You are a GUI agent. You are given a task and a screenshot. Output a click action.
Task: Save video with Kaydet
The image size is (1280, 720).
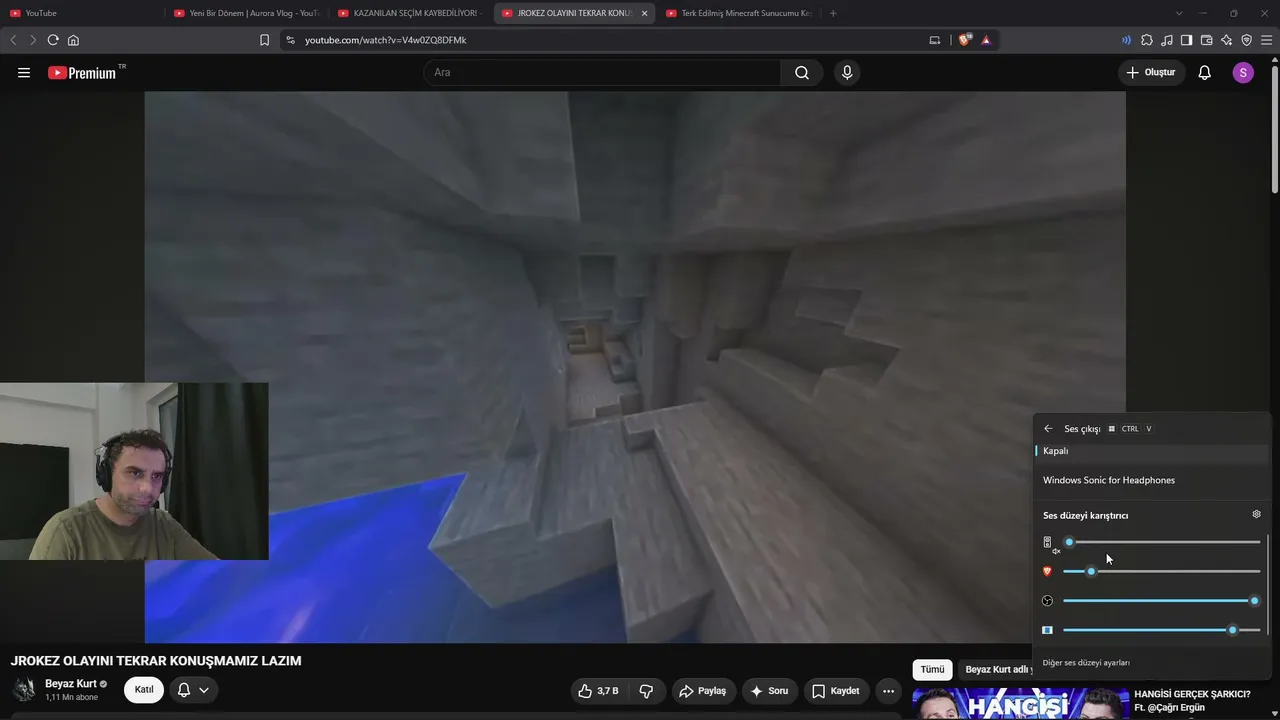point(836,691)
